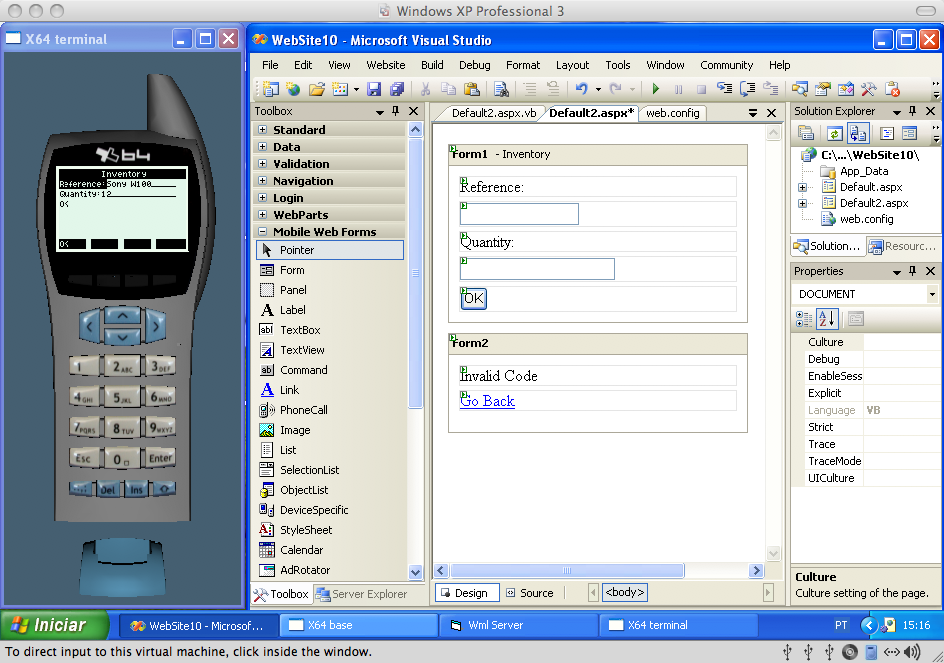Click the New Project toolbar icon

[x=270, y=89]
